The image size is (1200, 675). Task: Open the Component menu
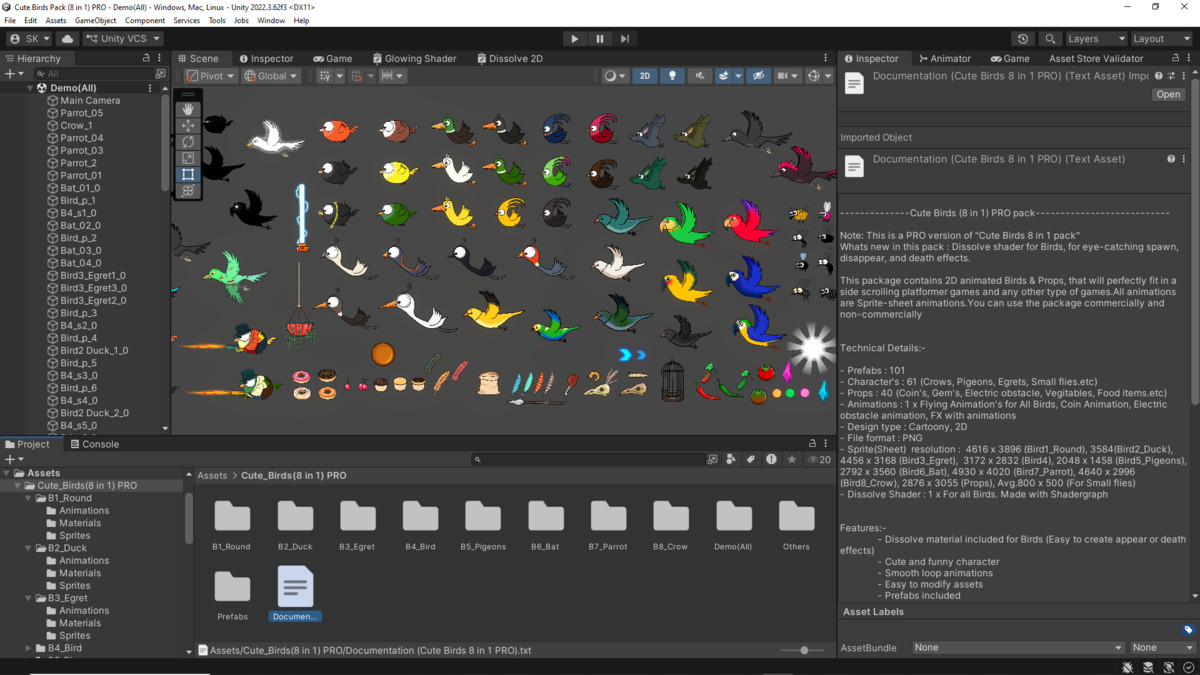145,20
